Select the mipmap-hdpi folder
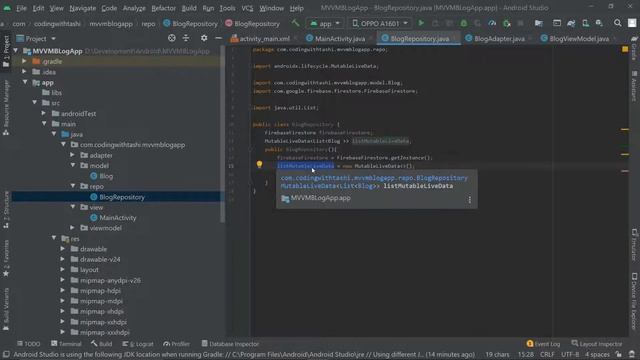This screenshot has width=640, height=360. [x=96, y=291]
